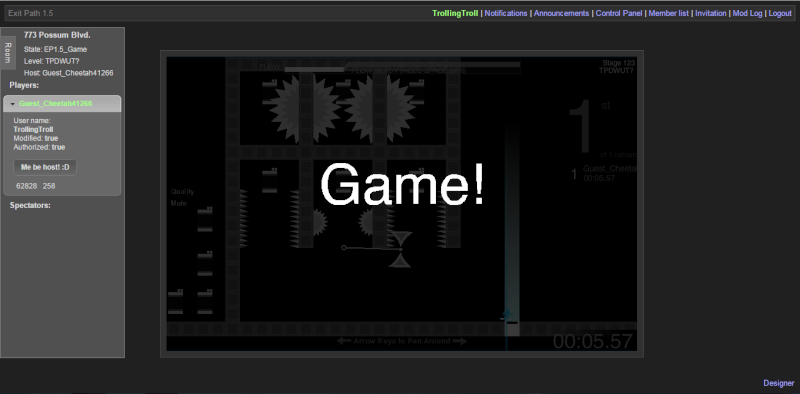Screen dimensions: 800x394
Task: Click the hourglass-shaped swinging obstacle
Action: point(400,249)
